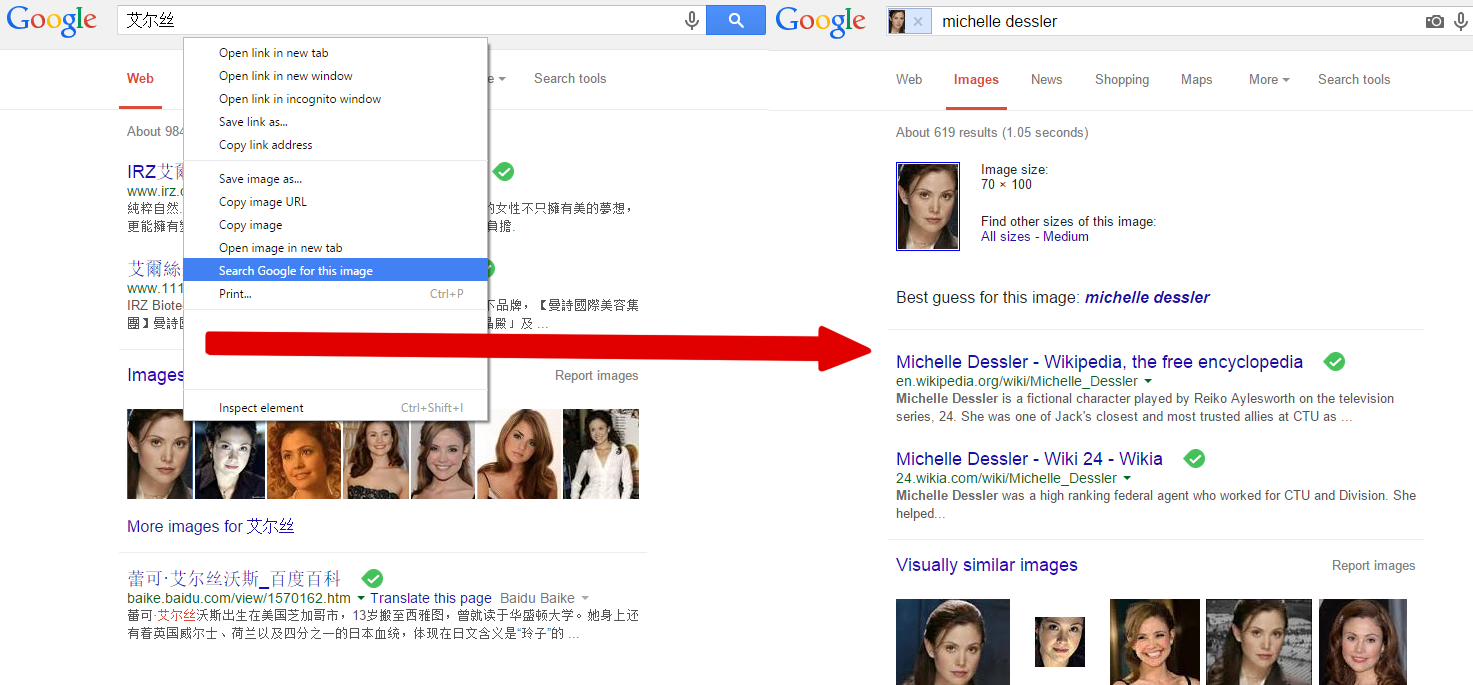Viewport: 1473px width, 685px height.
Task: Select "Search Google for this image" menu item
Action: click(x=296, y=271)
